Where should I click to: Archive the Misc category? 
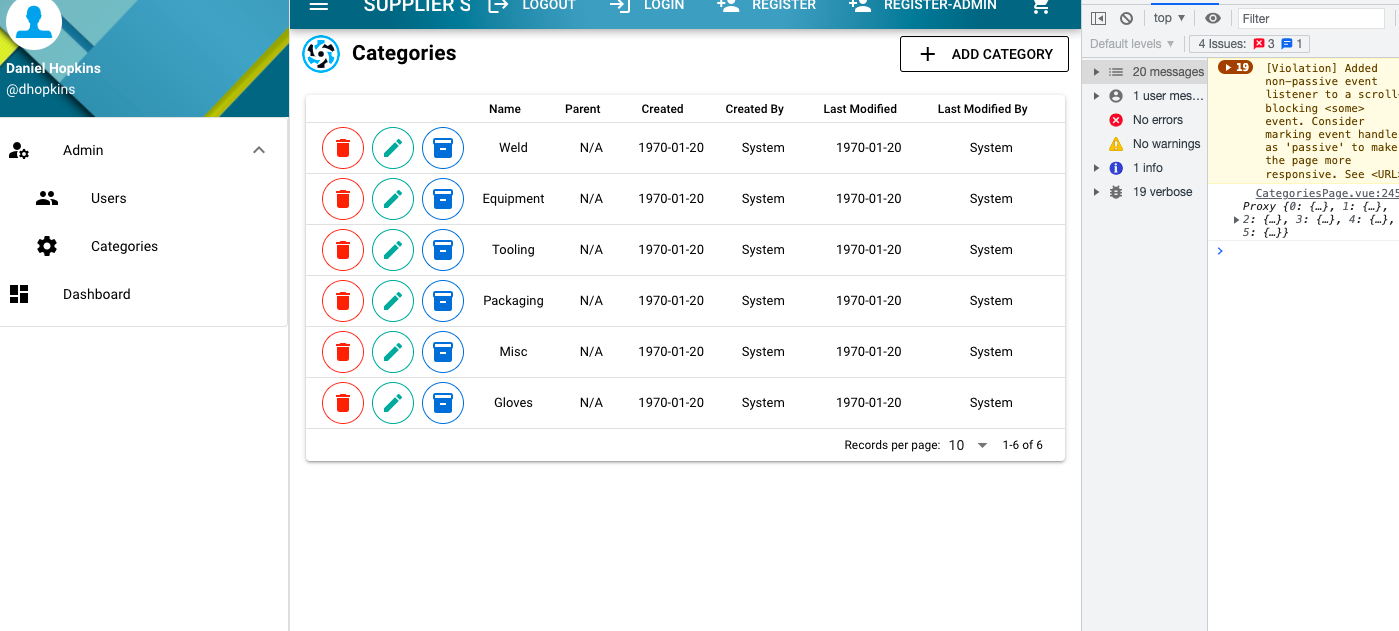click(443, 352)
